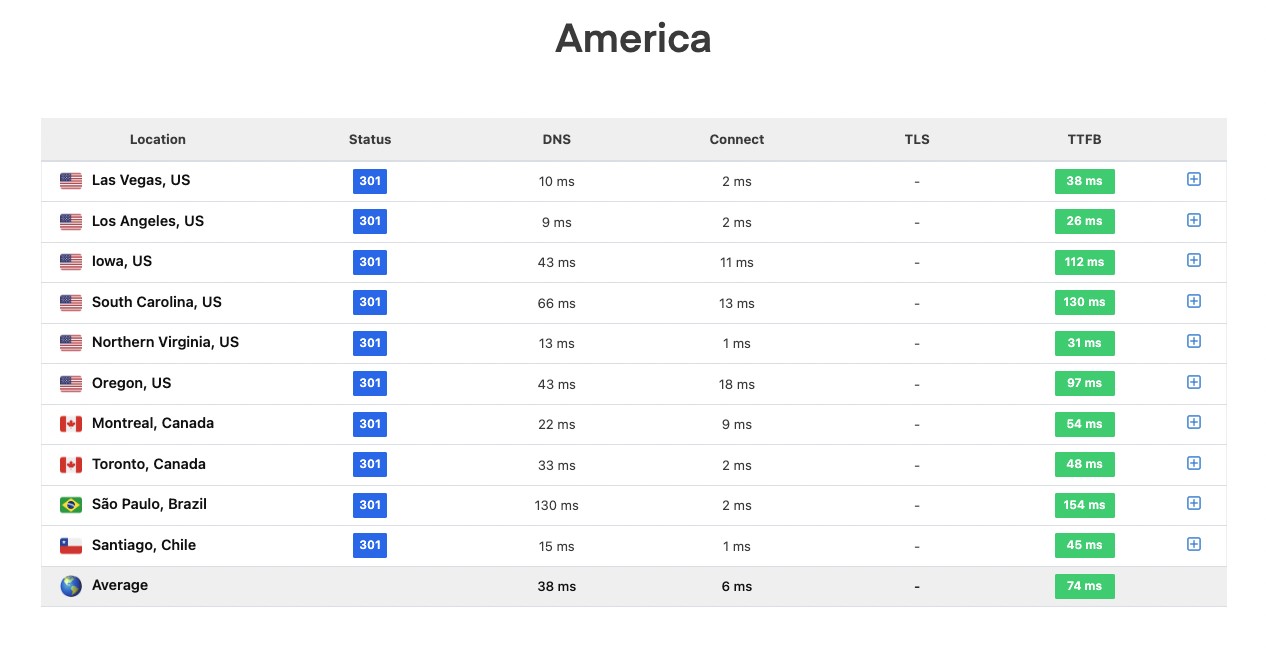Viewport: 1266px width, 648px height.
Task: Expand the São Paulo row details
Action: (1193, 503)
